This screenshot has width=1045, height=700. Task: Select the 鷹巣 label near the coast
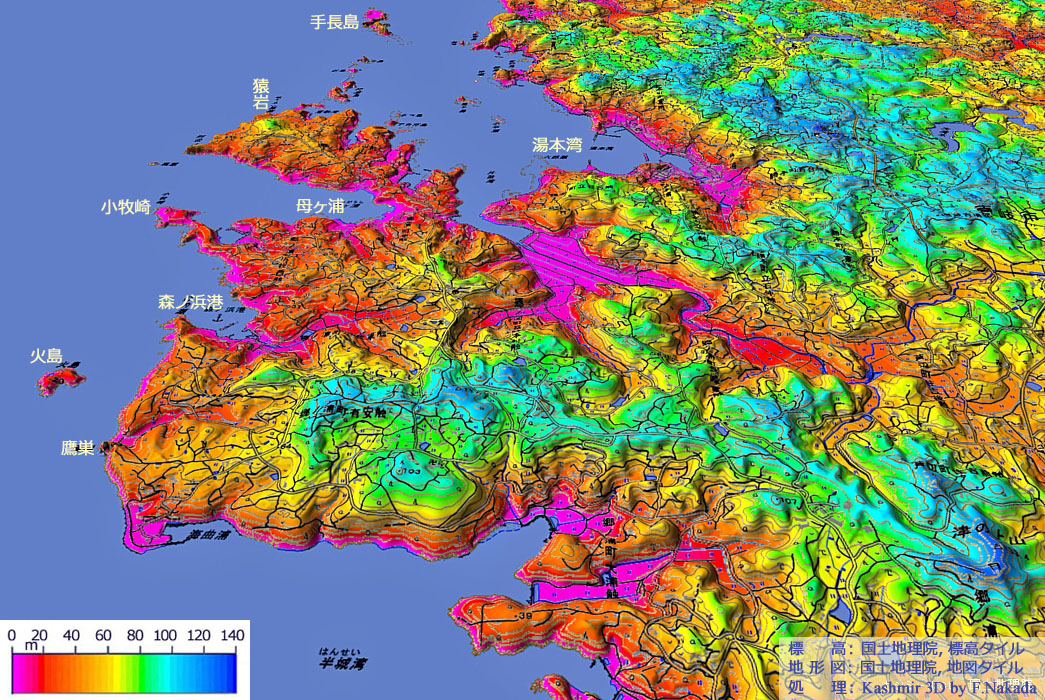(77, 448)
